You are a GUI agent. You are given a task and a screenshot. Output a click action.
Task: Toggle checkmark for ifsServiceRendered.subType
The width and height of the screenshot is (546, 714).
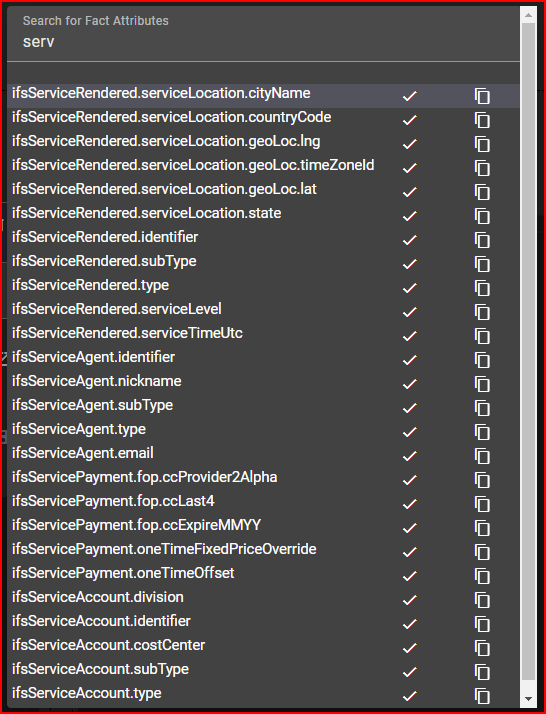[409, 264]
